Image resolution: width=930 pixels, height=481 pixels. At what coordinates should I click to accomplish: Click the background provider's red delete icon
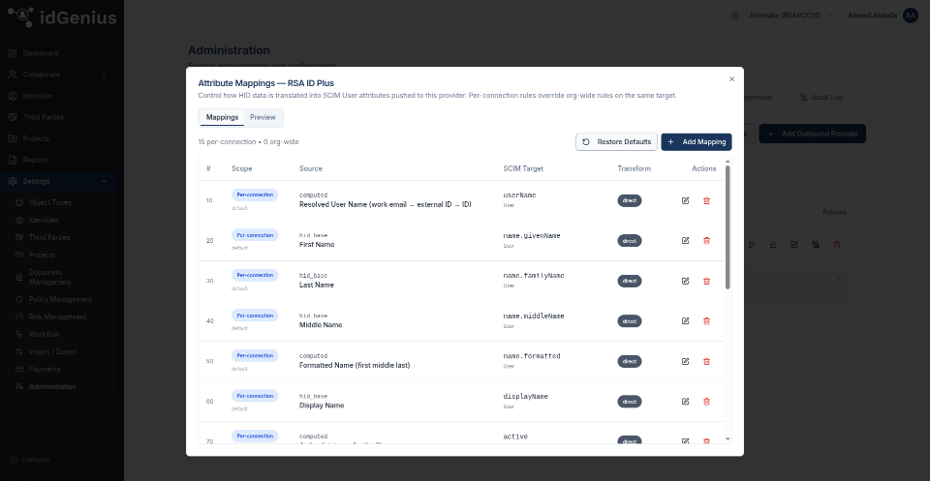click(x=837, y=244)
